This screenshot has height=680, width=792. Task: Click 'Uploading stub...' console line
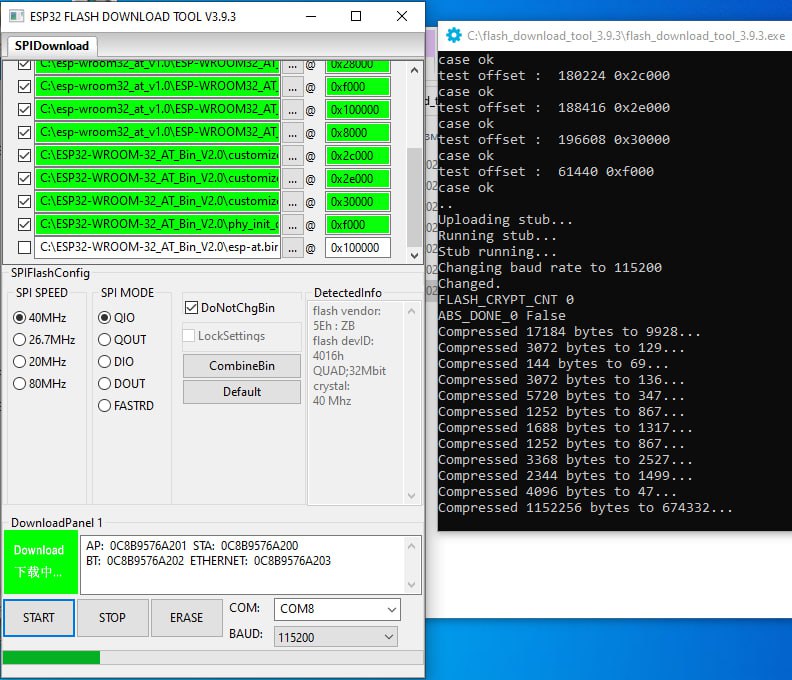(505, 219)
